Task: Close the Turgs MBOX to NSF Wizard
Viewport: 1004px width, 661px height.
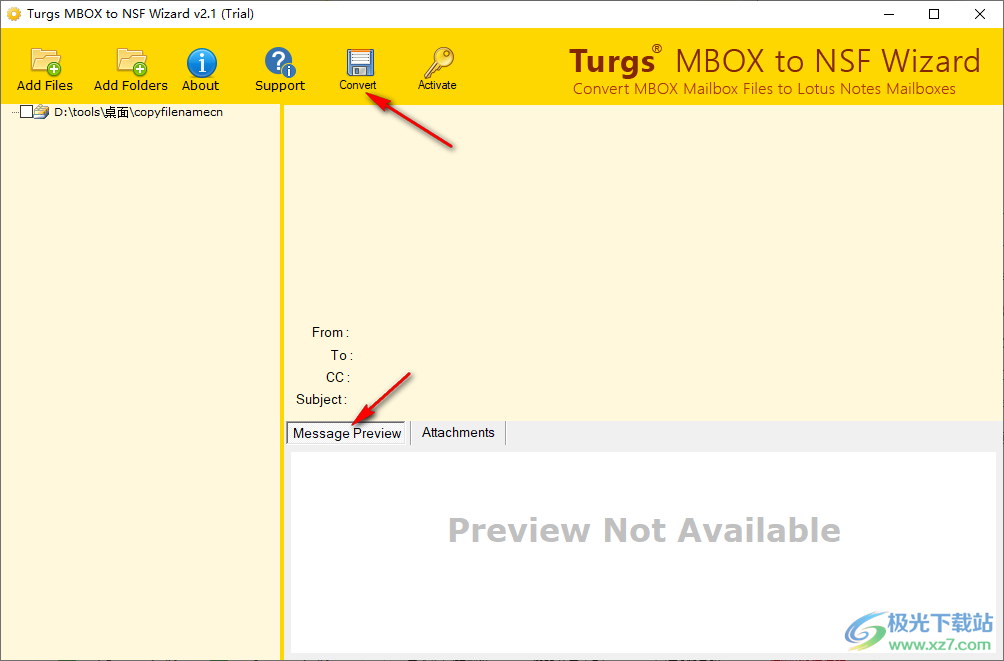Action: pos(980,14)
